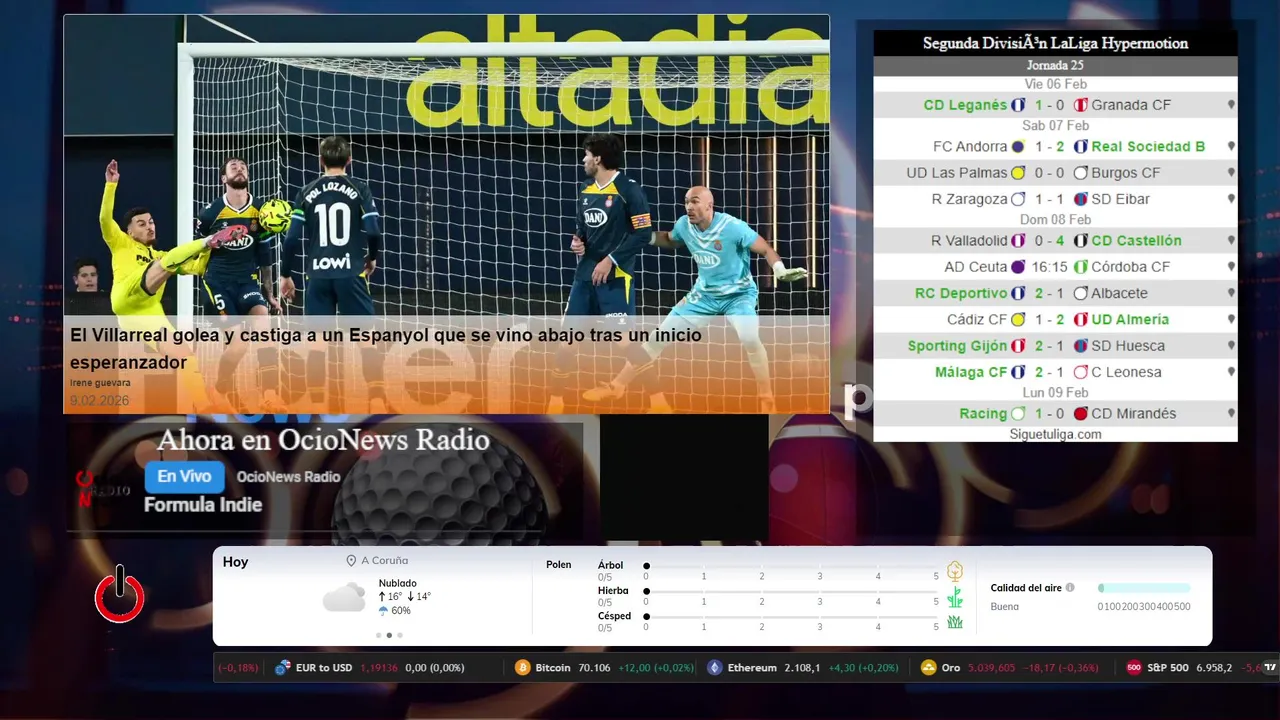Click the A Coruña location pin icon
The height and width of the screenshot is (720, 1280).
coord(351,561)
